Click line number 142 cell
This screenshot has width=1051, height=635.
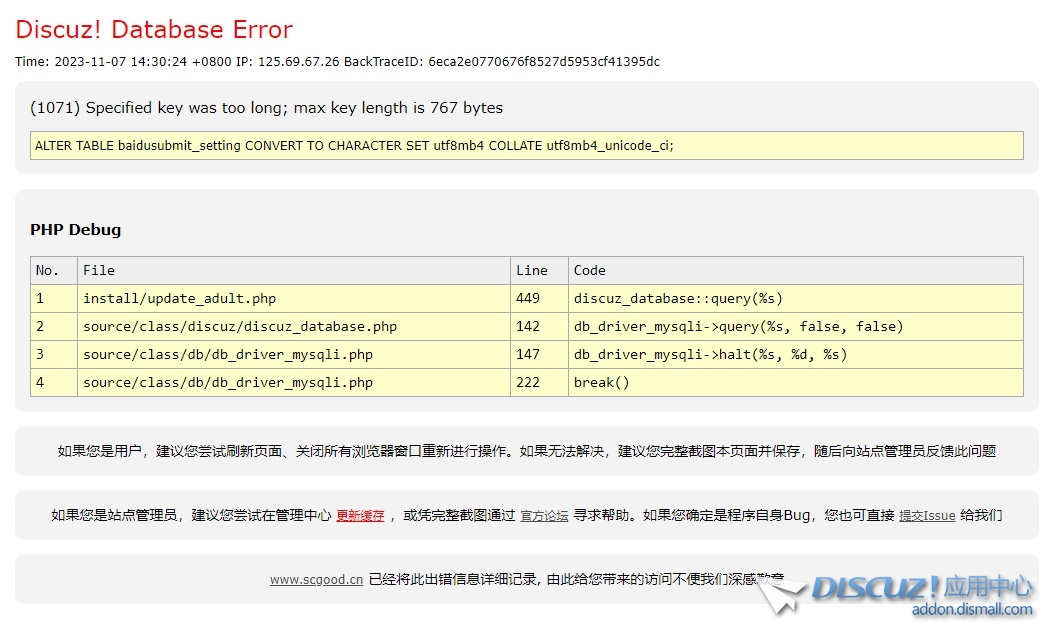[540, 327]
